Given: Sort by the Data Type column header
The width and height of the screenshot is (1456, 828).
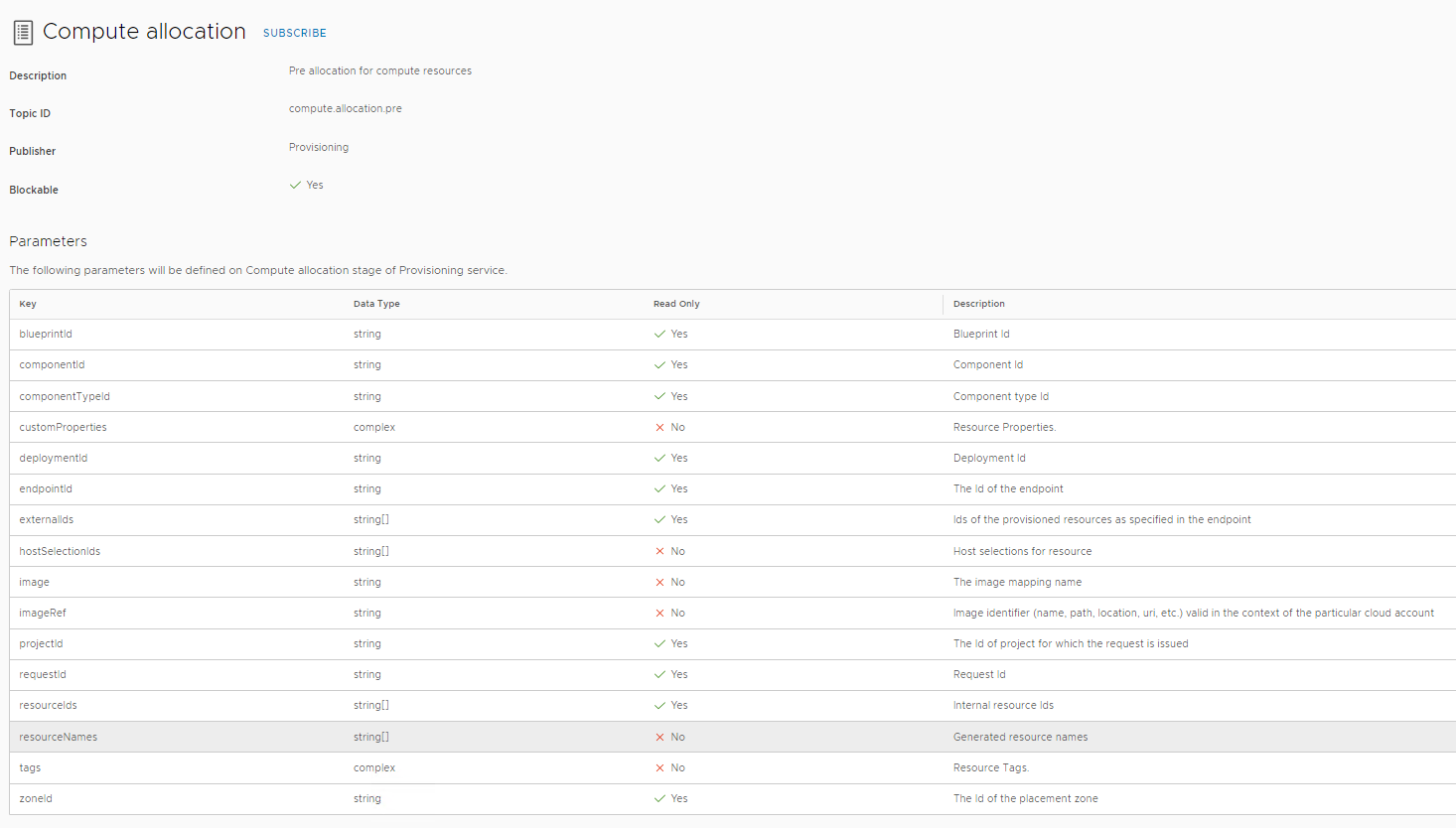Looking at the screenshot, I should tap(375, 304).
